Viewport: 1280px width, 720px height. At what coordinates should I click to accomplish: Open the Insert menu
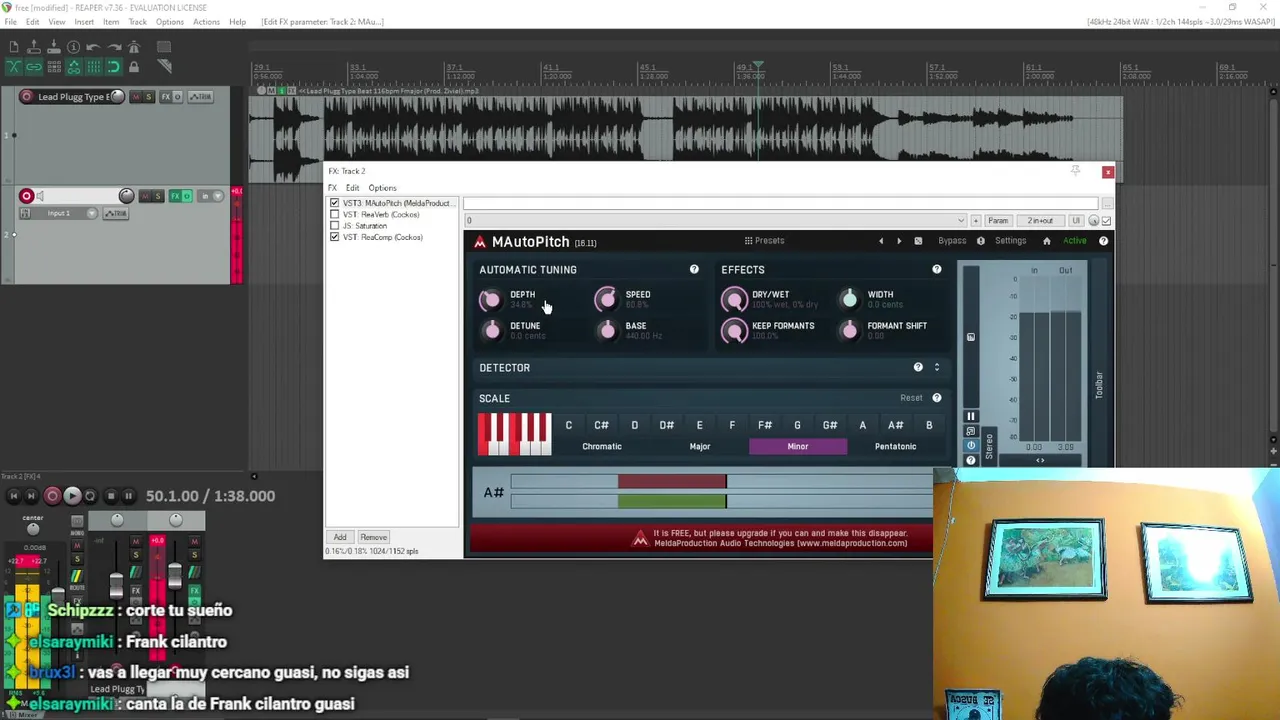(x=84, y=22)
